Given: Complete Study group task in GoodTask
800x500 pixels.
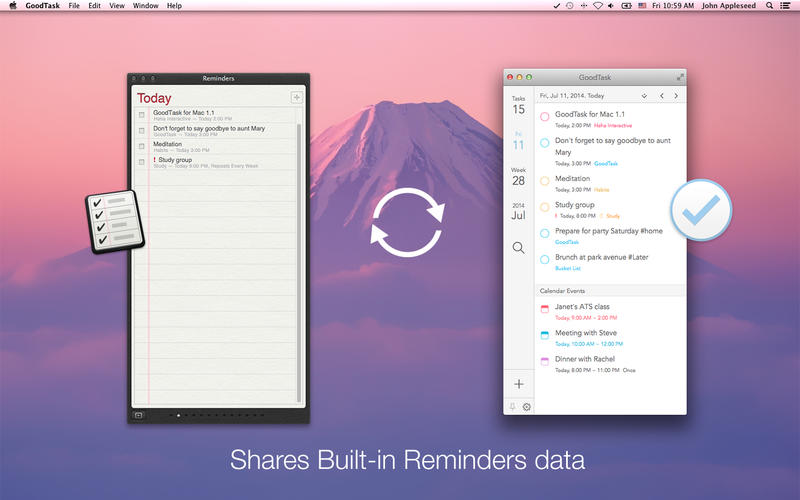Looking at the screenshot, I should (x=544, y=206).
